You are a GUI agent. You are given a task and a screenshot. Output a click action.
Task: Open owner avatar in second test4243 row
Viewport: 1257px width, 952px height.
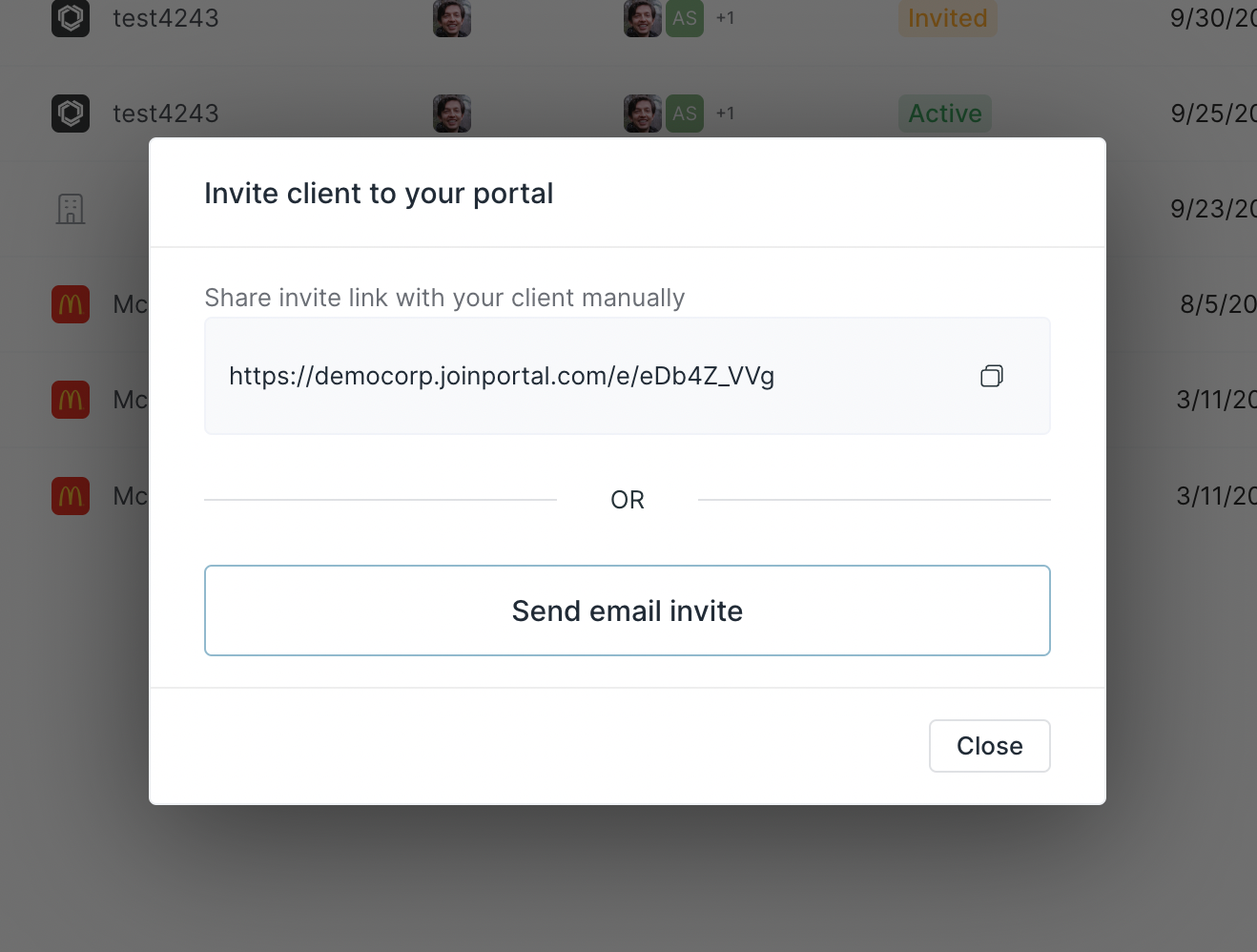point(452,114)
